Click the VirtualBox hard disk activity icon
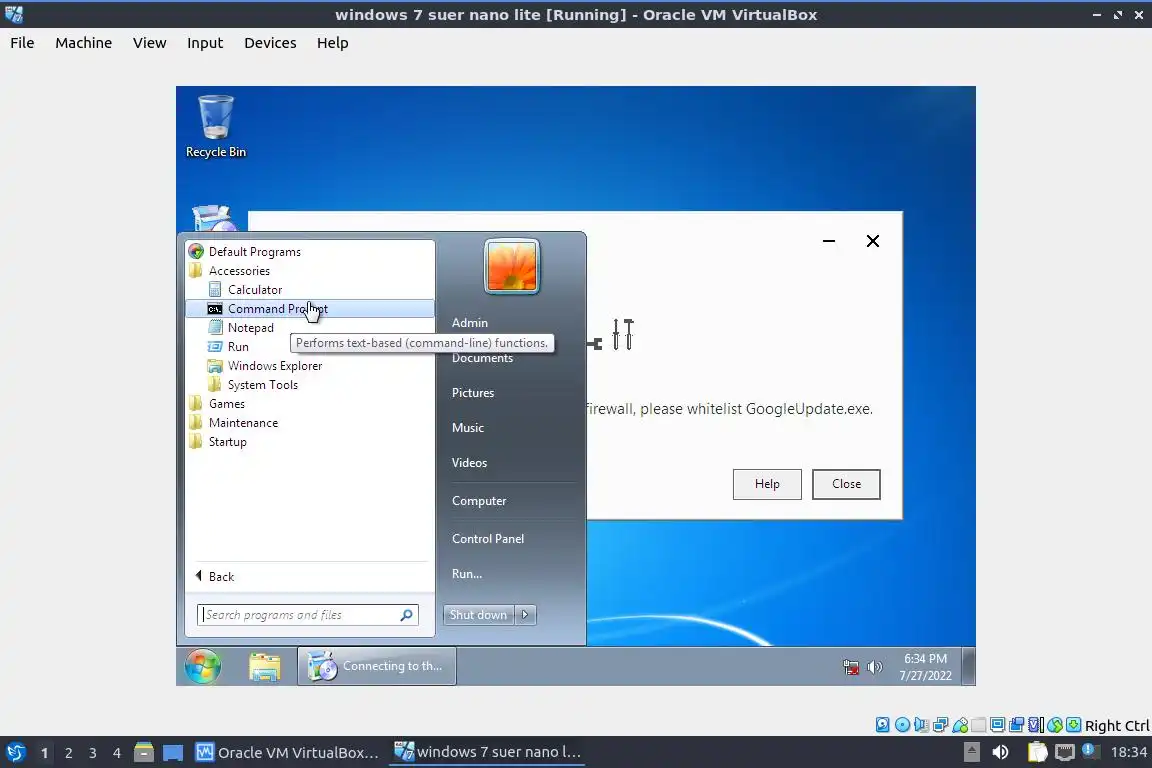This screenshot has height=768, width=1152. [882, 725]
